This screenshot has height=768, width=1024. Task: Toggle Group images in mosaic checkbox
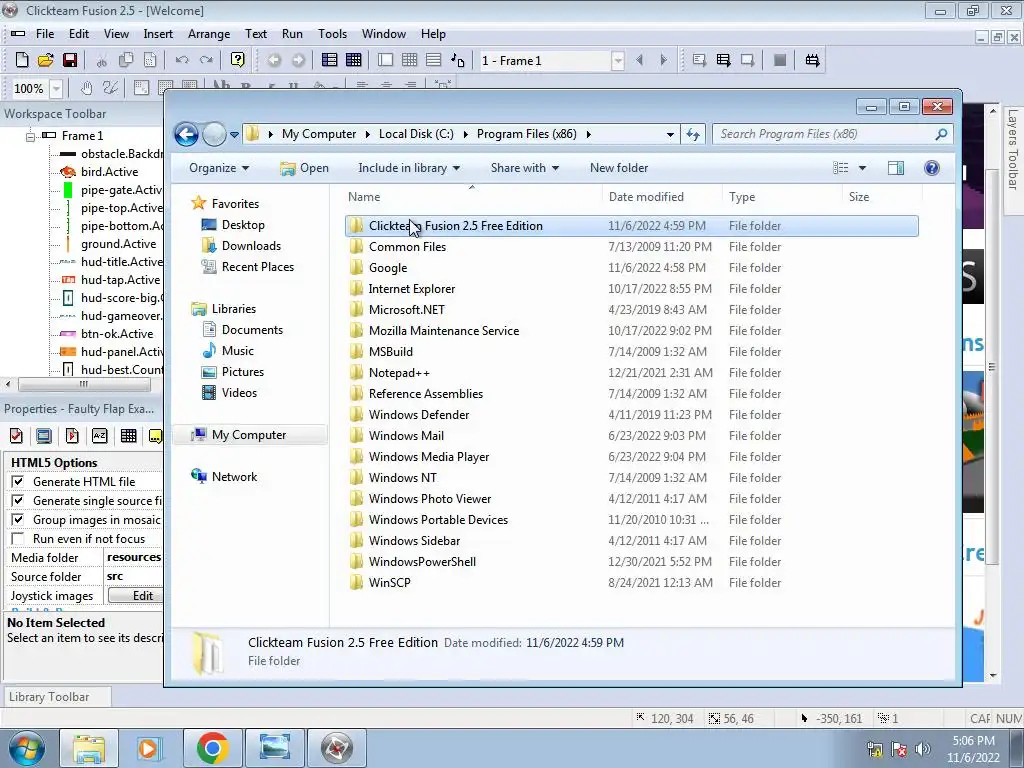pyautogui.click(x=18, y=519)
